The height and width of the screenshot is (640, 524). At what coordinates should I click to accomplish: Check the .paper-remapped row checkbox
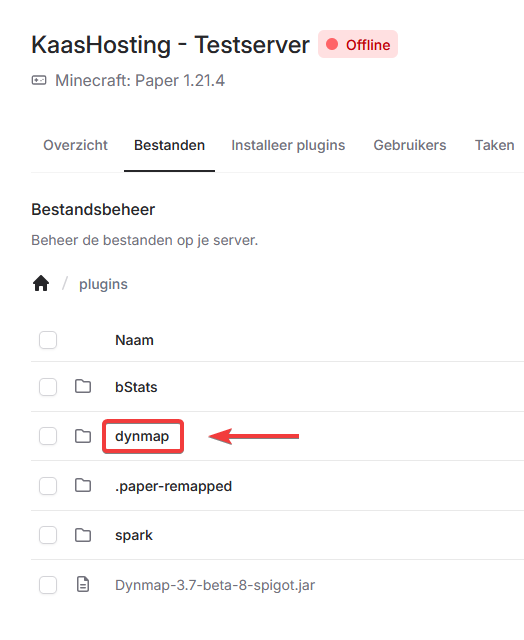click(48, 486)
